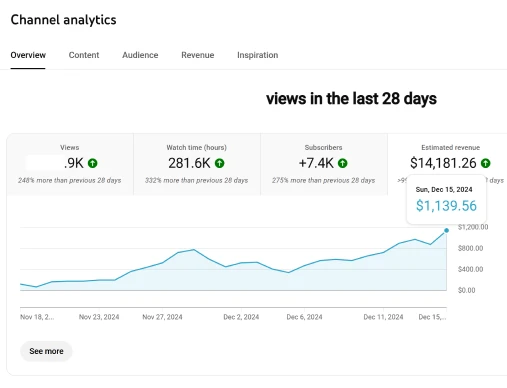Click the $1,200.00 axis value

click(x=473, y=227)
